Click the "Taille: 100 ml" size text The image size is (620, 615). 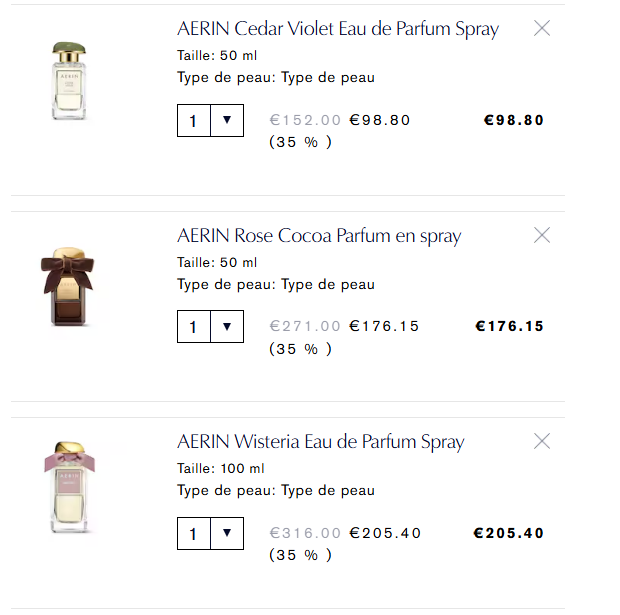(x=221, y=468)
